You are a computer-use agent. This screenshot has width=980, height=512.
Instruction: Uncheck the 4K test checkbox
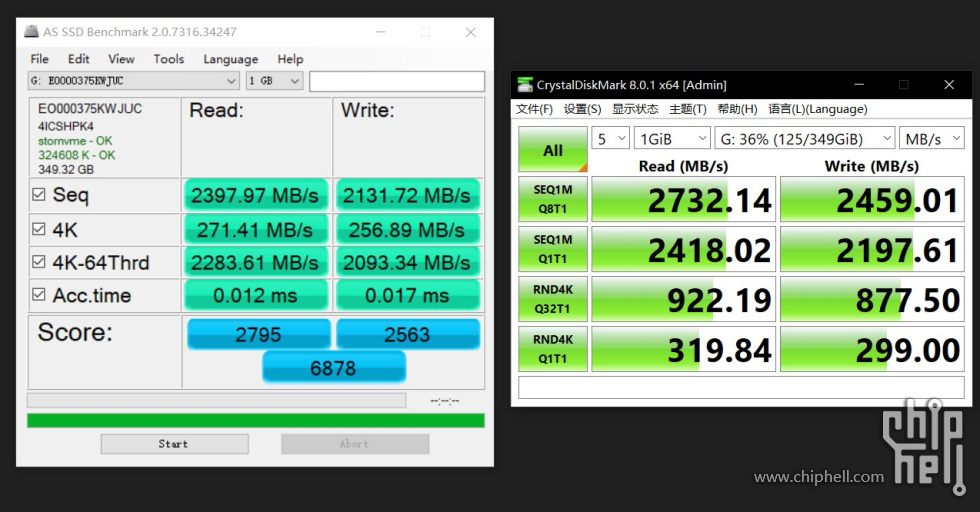click(39, 229)
